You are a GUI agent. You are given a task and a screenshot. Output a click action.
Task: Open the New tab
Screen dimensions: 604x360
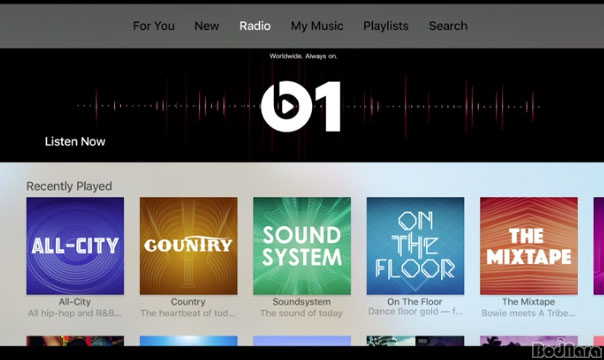(x=206, y=26)
